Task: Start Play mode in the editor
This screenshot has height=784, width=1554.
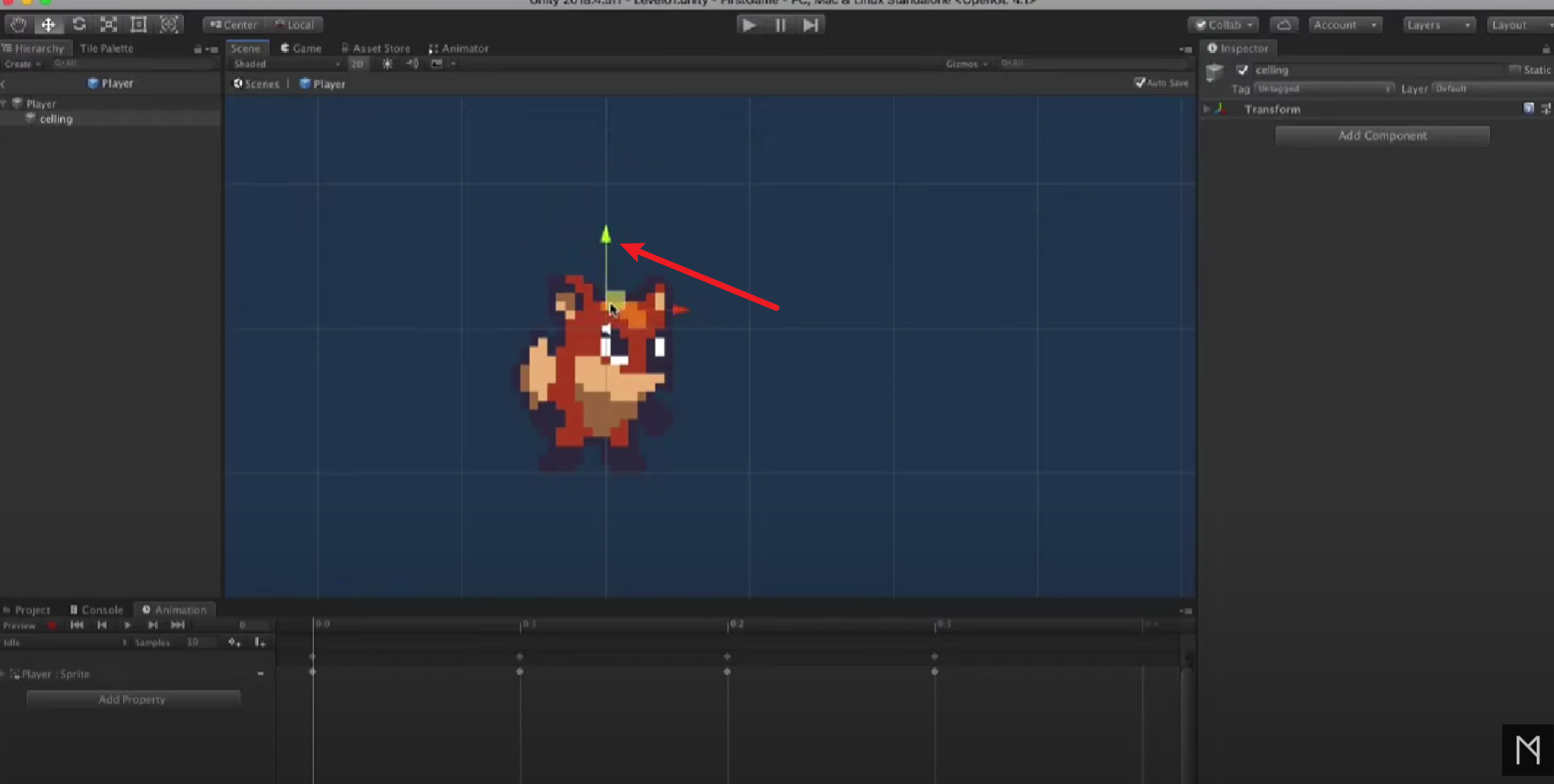Action: [x=749, y=25]
